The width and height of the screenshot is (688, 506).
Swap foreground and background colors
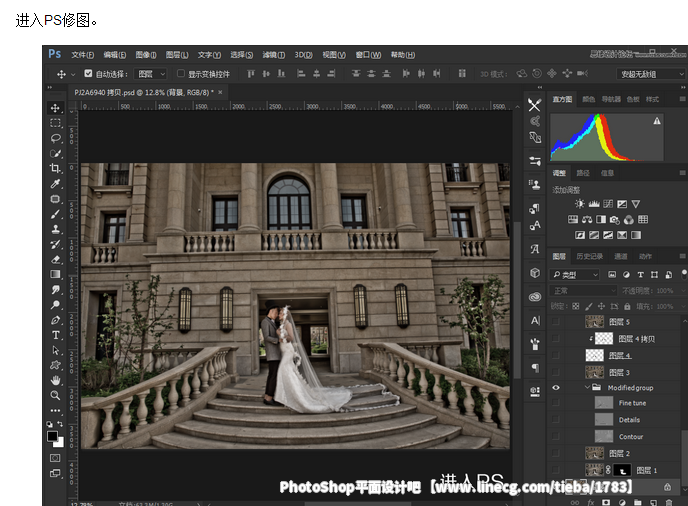coord(60,424)
